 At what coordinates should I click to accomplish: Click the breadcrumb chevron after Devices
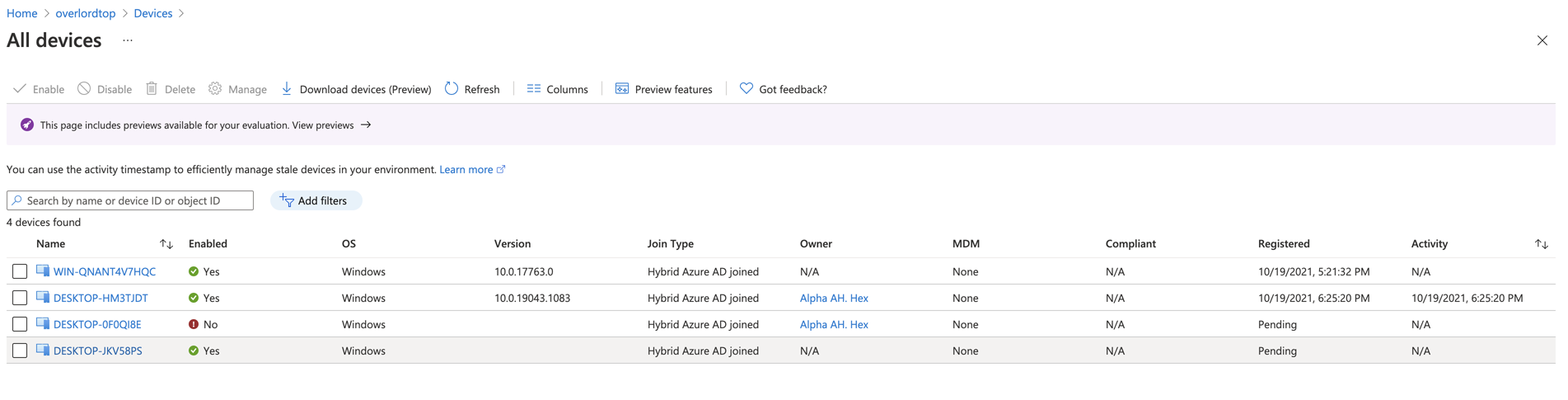tap(181, 13)
